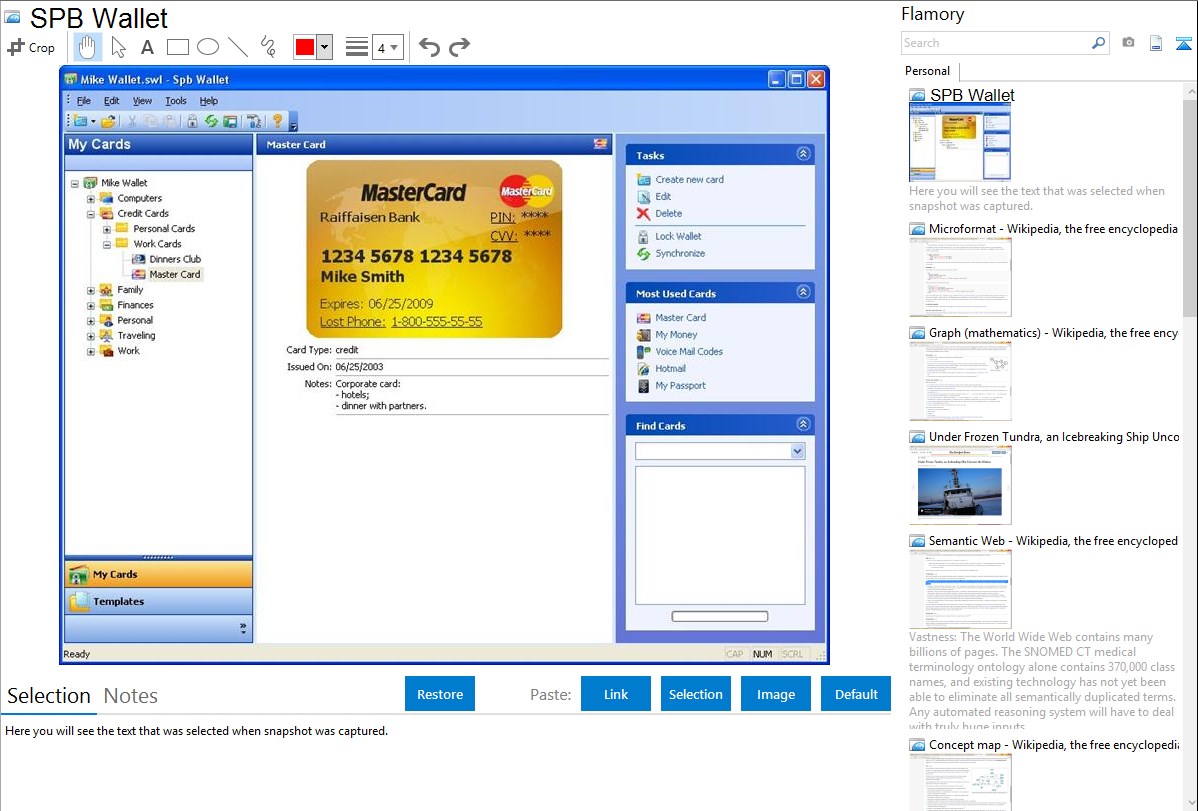The image size is (1198, 811).
Task: Click the scissors cut icon in Spb Wallet toolbar
Action: tap(131, 121)
